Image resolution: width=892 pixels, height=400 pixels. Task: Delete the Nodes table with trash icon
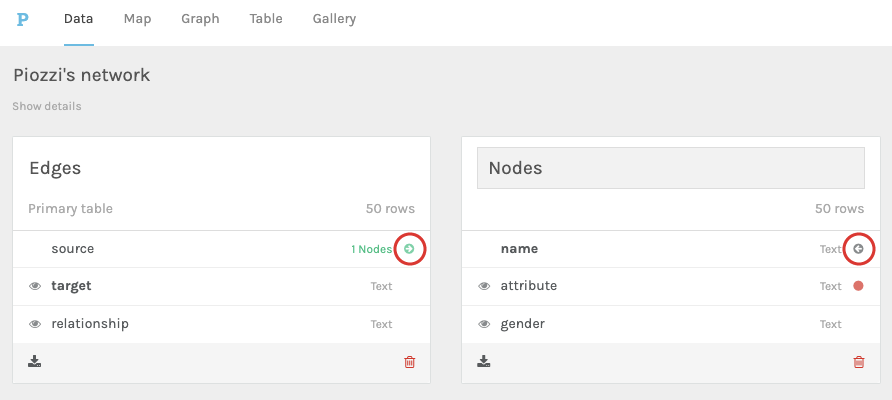pyautogui.click(x=858, y=362)
